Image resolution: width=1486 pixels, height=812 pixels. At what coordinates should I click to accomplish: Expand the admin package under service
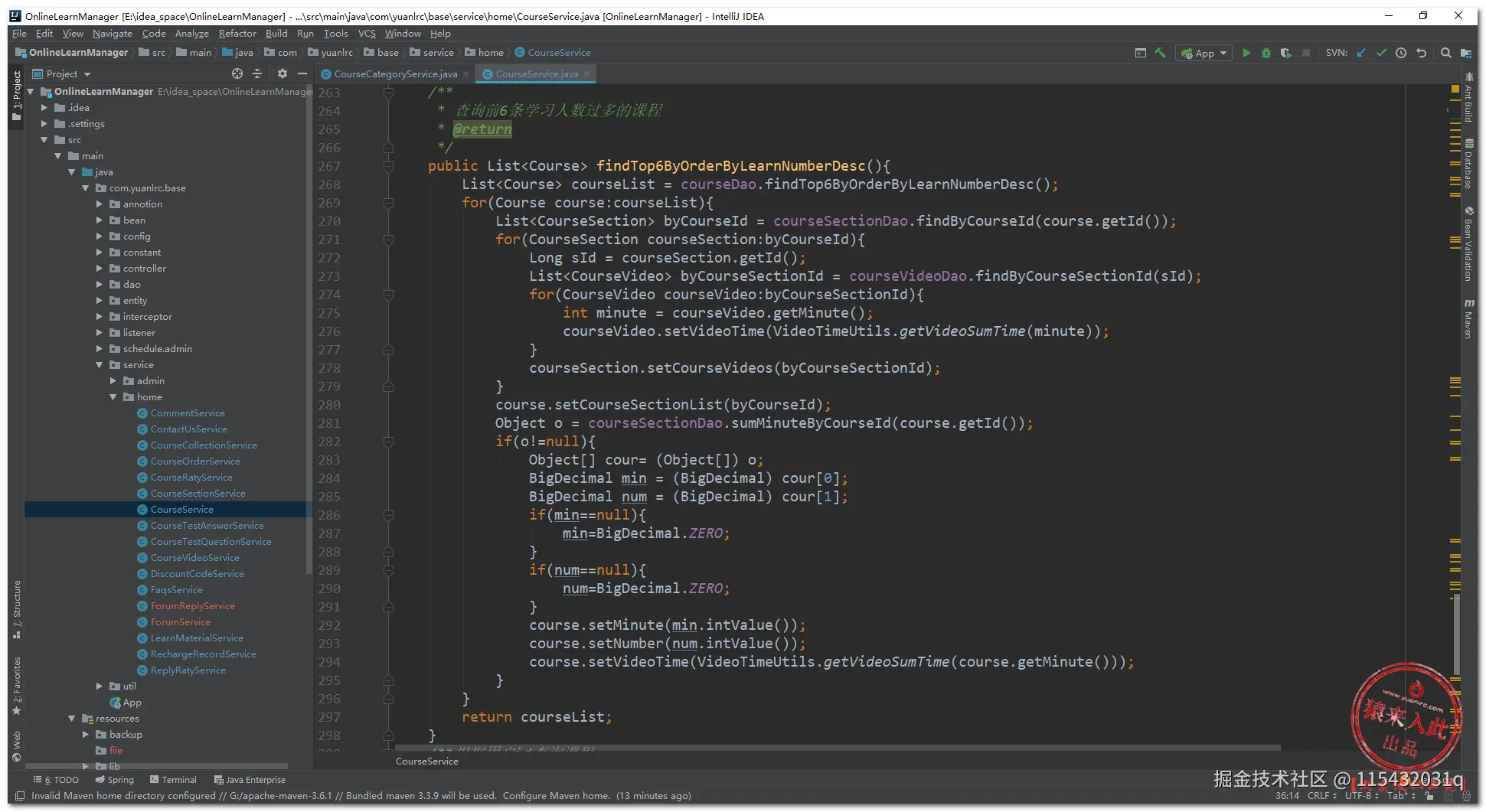click(x=113, y=381)
